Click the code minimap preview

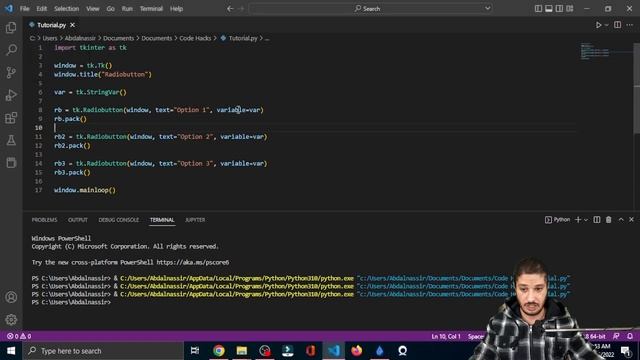tap(595, 51)
